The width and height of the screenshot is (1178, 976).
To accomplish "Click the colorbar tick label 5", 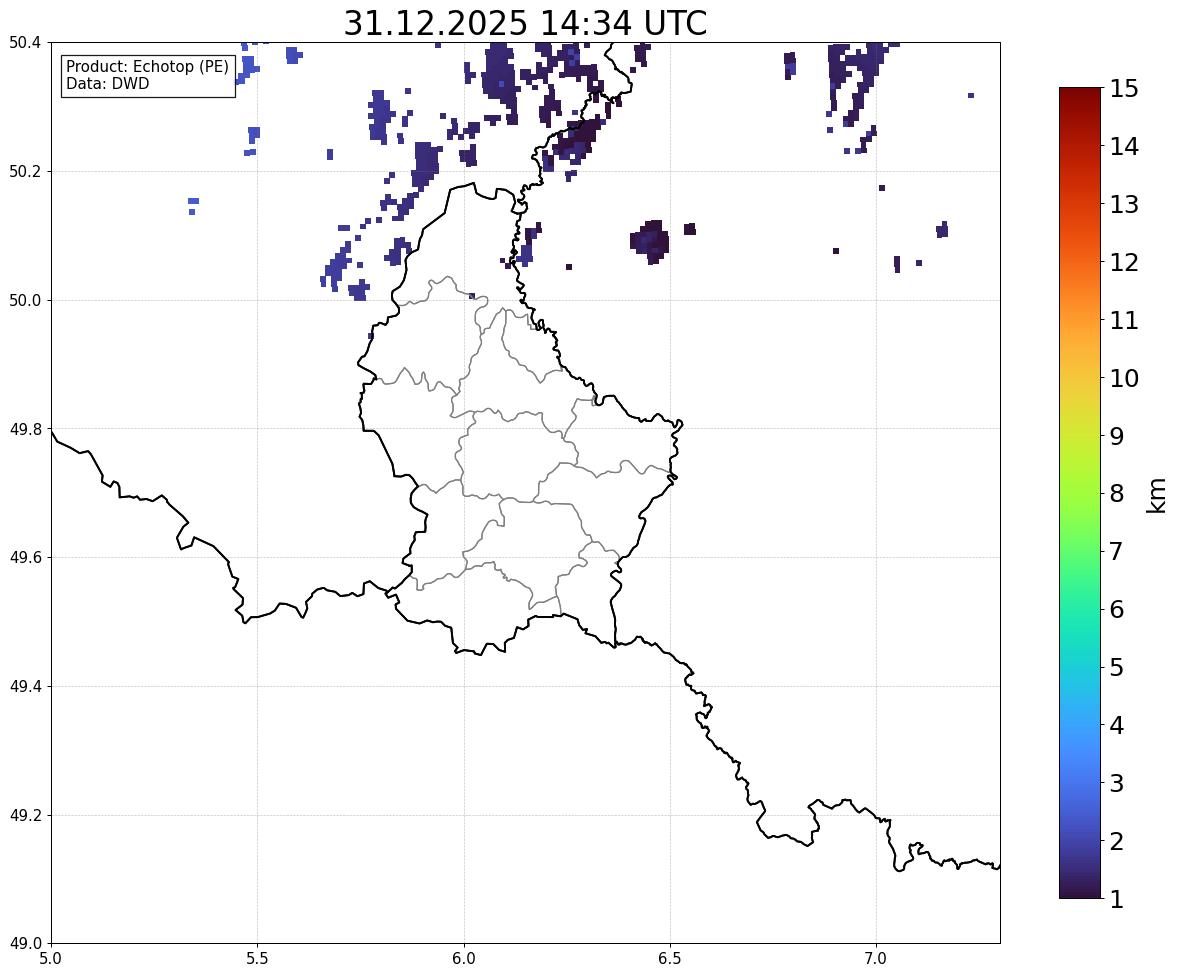I will (x=1116, y=667).
